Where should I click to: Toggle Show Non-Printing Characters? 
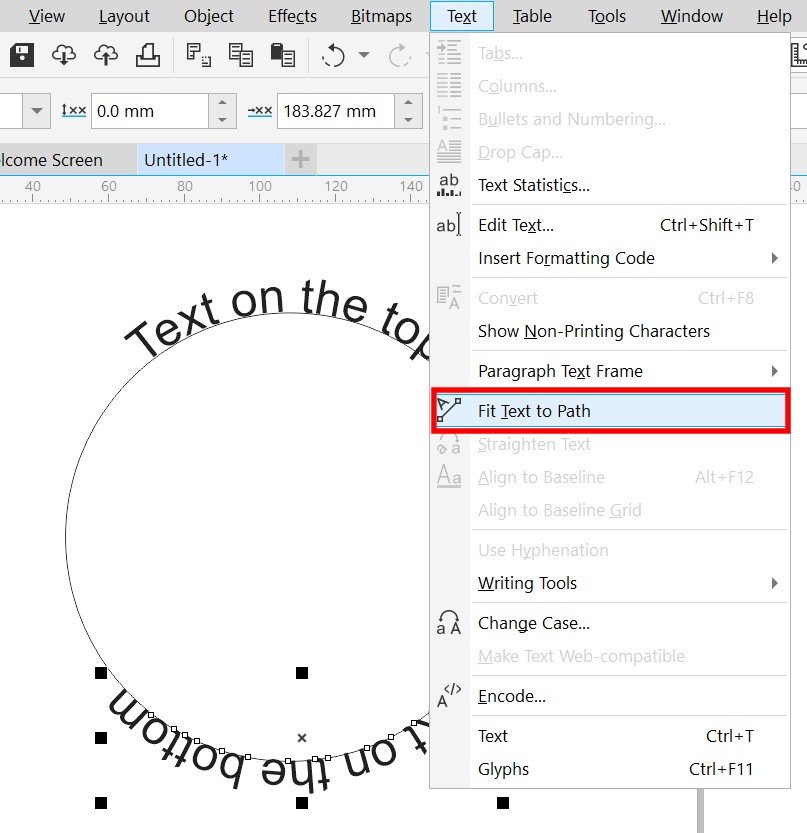(593, 331)
